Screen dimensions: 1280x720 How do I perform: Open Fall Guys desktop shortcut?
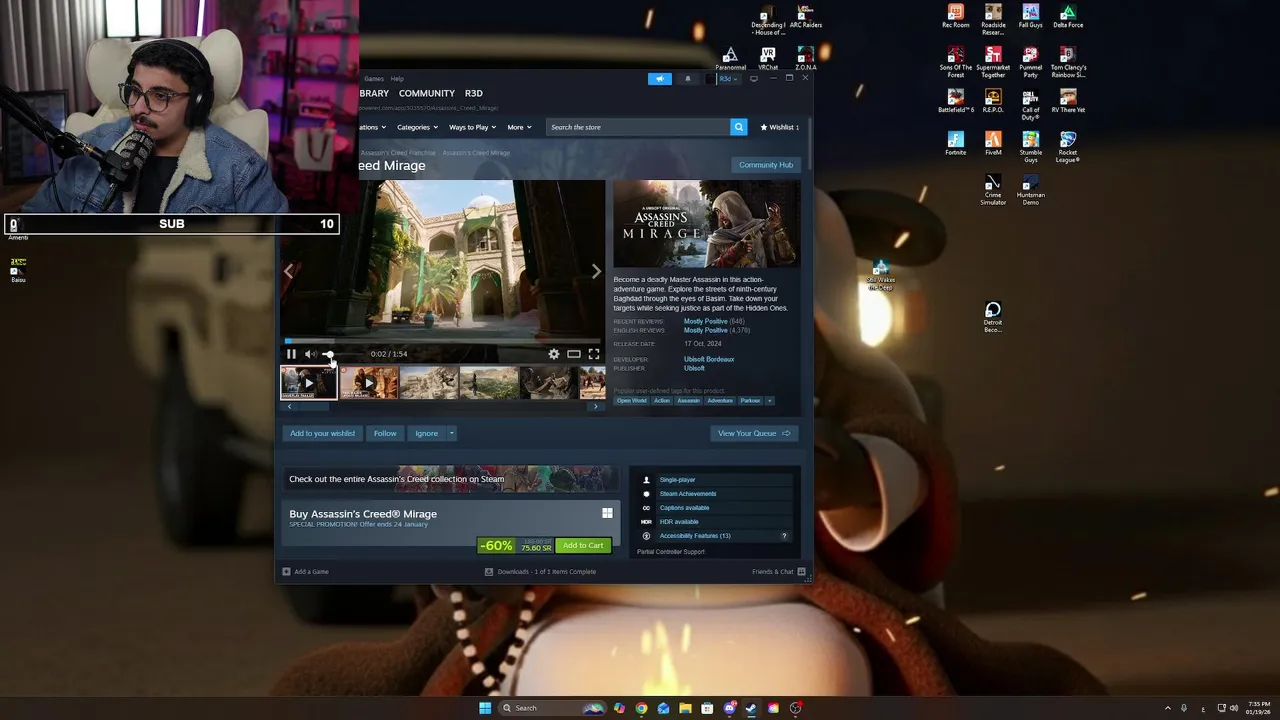click(1030, 17)
